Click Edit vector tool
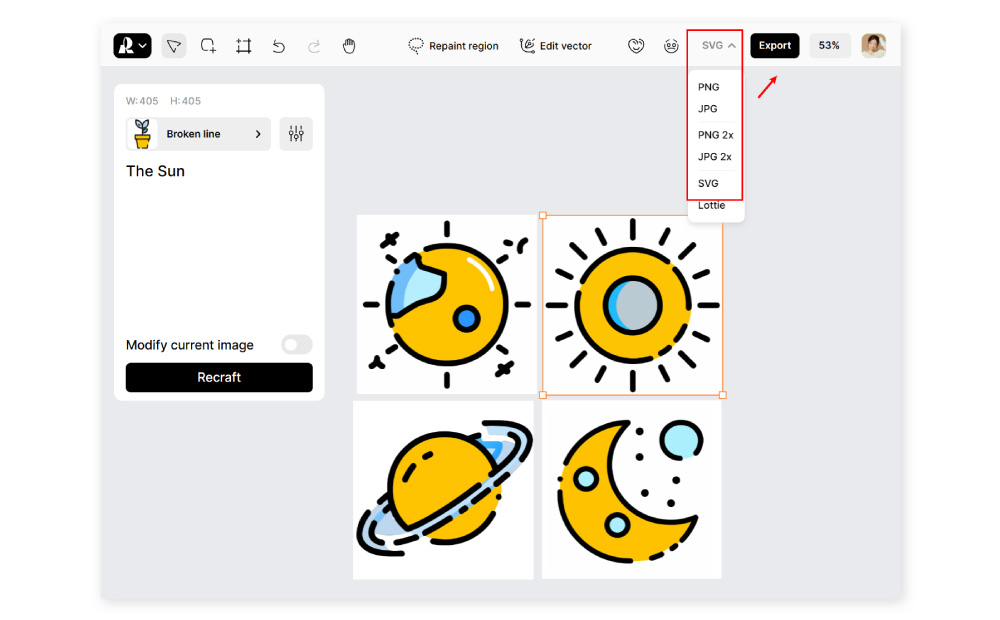 pos(555,46)
